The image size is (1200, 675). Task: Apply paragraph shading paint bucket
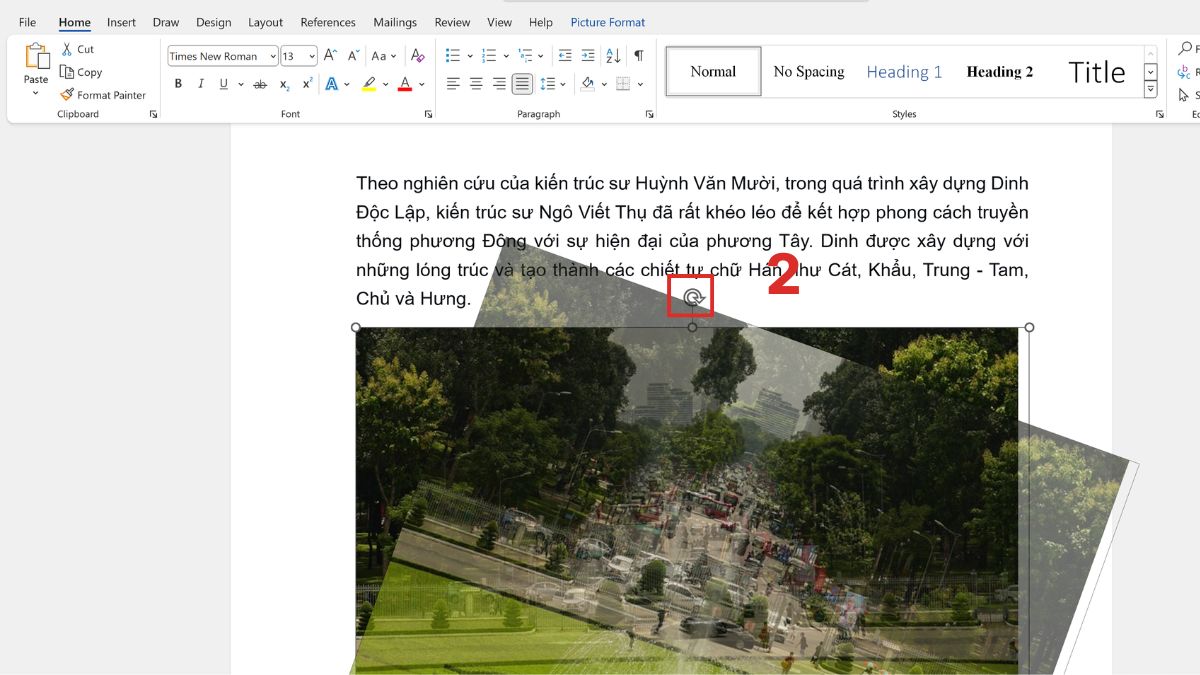click(x=587, y=84)
